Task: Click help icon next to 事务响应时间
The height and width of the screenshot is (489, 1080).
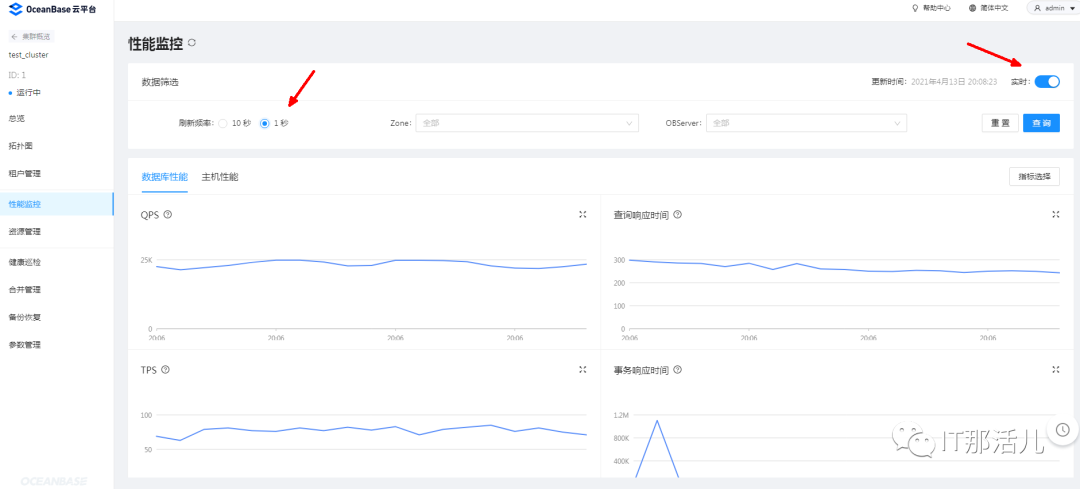Action: pyautogui.click(x=678, y=369)
